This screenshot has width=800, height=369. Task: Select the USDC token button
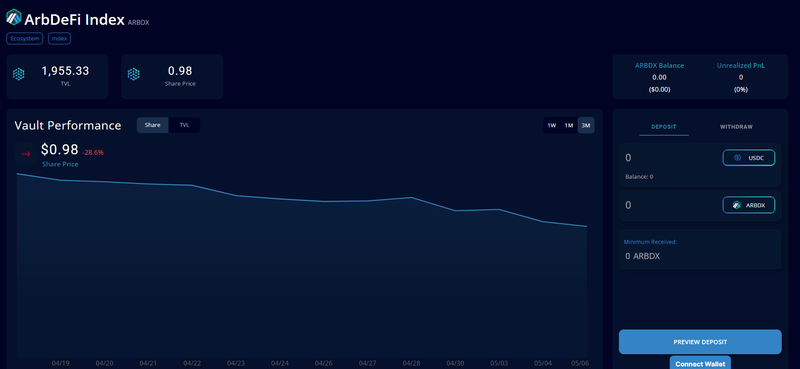click(749, 158)
